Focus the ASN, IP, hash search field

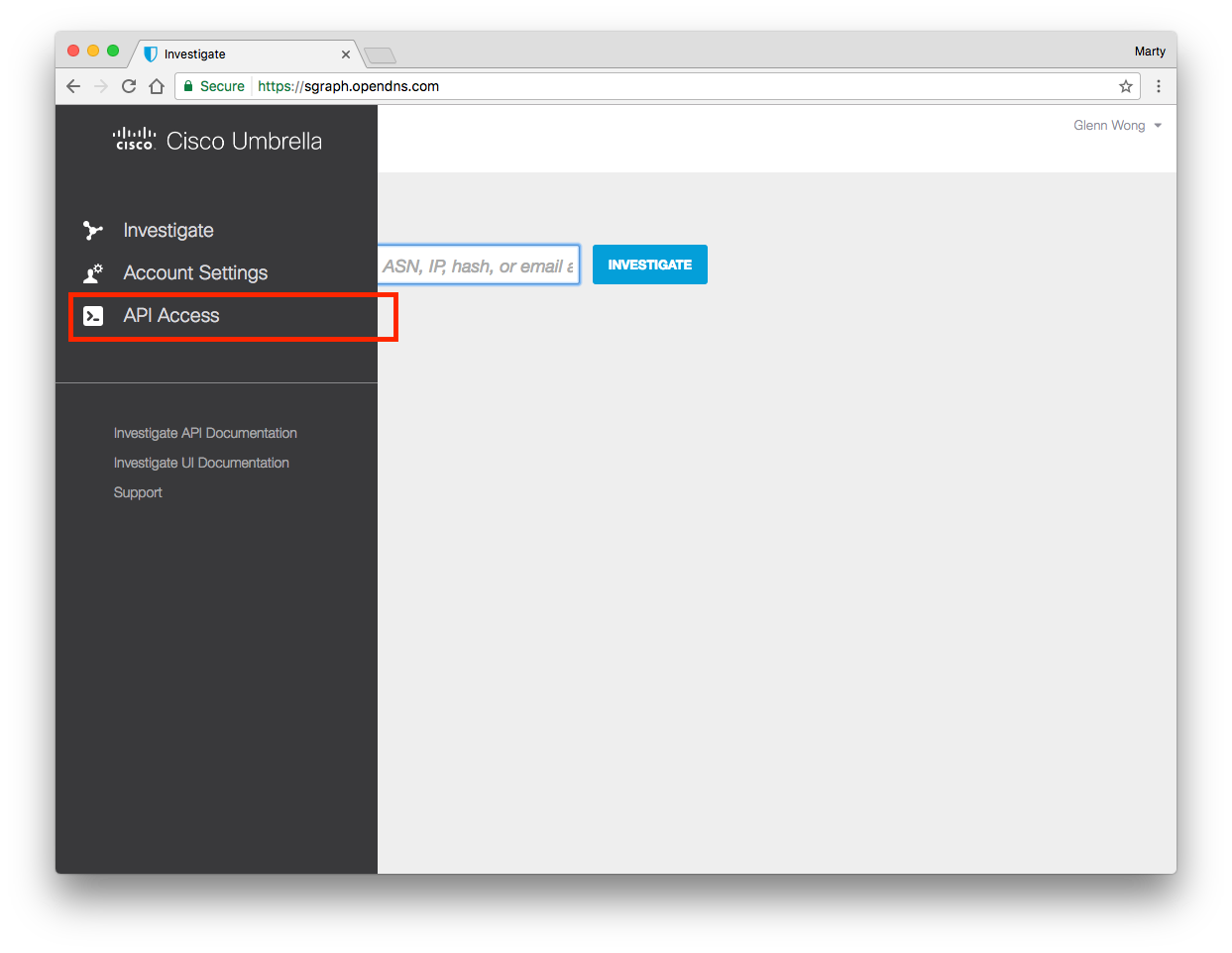click(478, 265)
